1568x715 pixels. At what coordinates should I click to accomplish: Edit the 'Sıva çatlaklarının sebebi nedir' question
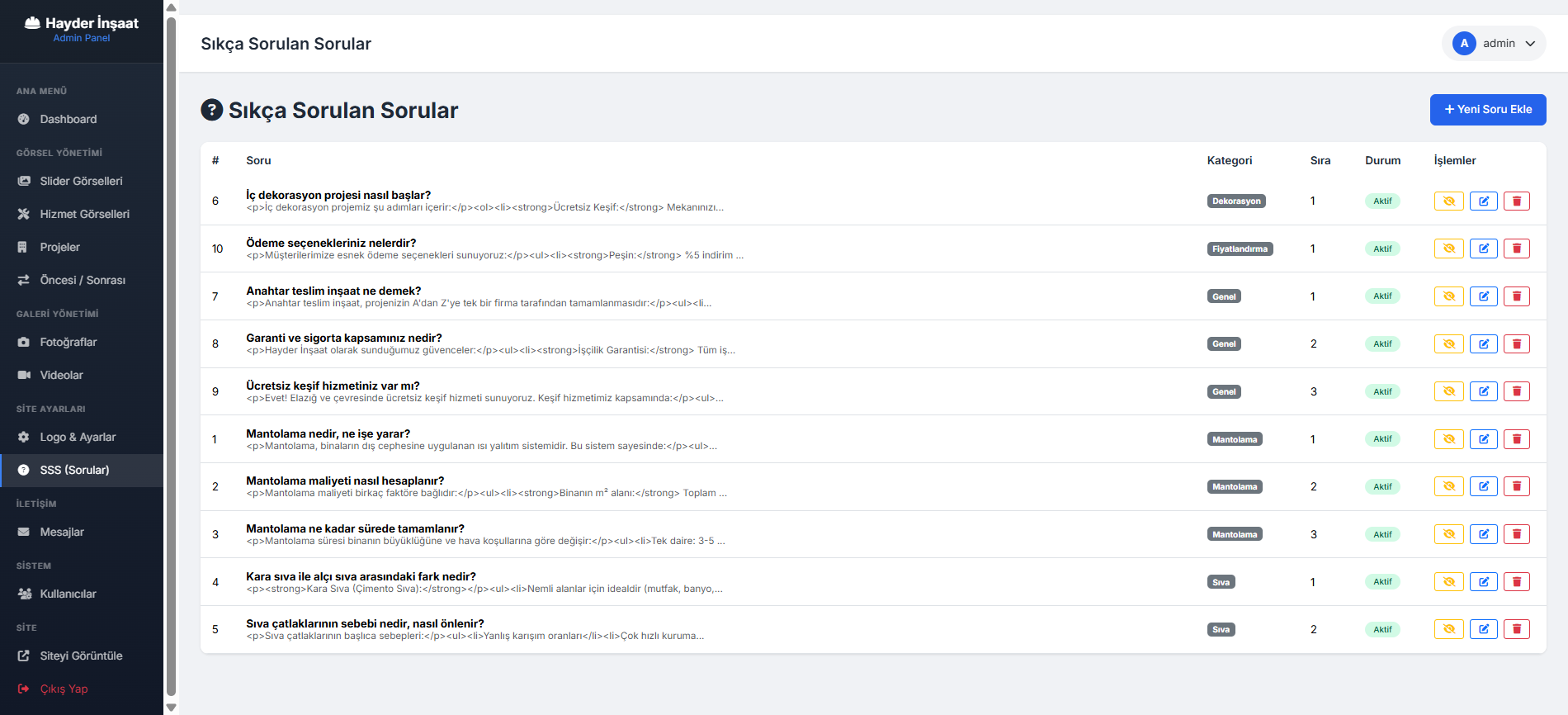(x=1483, y=629)
